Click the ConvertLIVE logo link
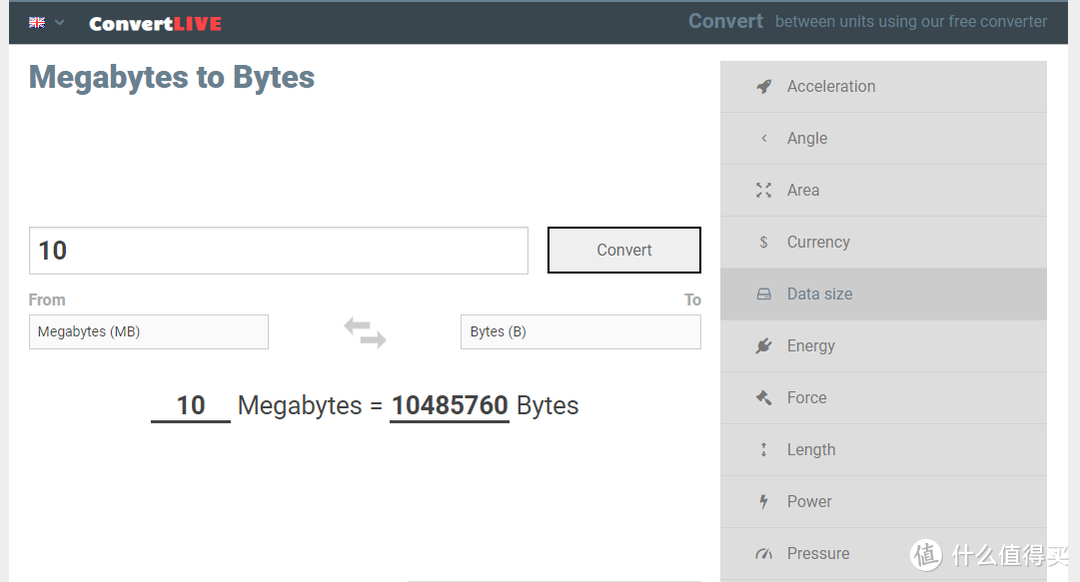The image size is (1080, 582). click(155, 23)
